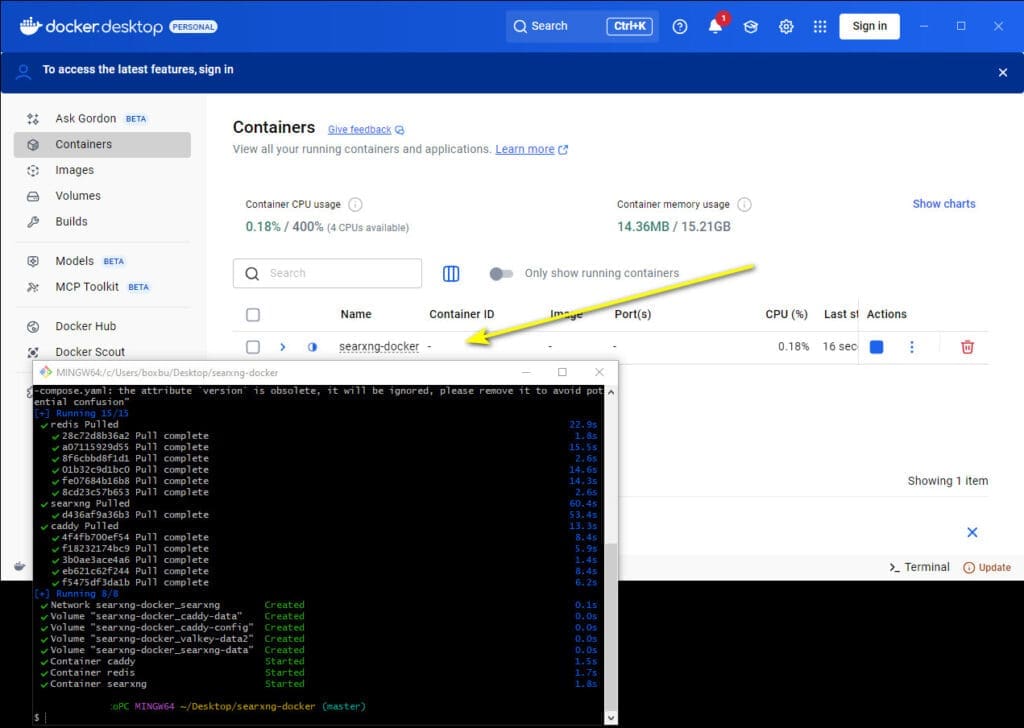Open the three-dot menu for searxng-docker
1024x728 pixels.
tap(912, 347)
